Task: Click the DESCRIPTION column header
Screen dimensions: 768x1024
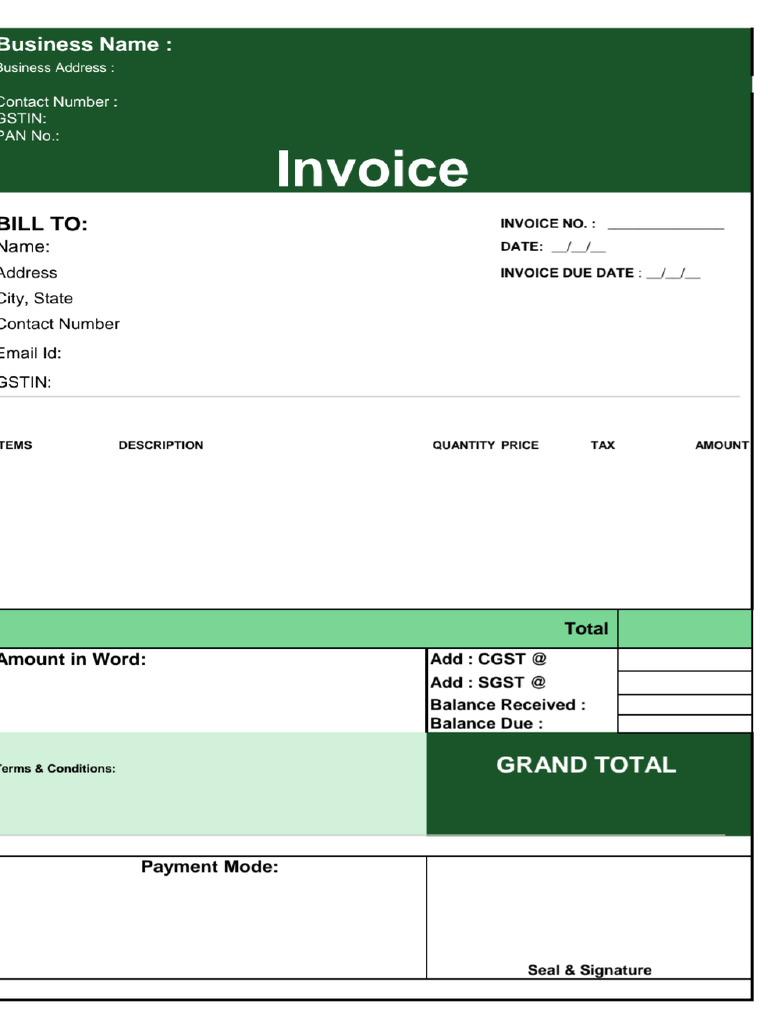Action: pyautogui.click(x=161, y=445)
